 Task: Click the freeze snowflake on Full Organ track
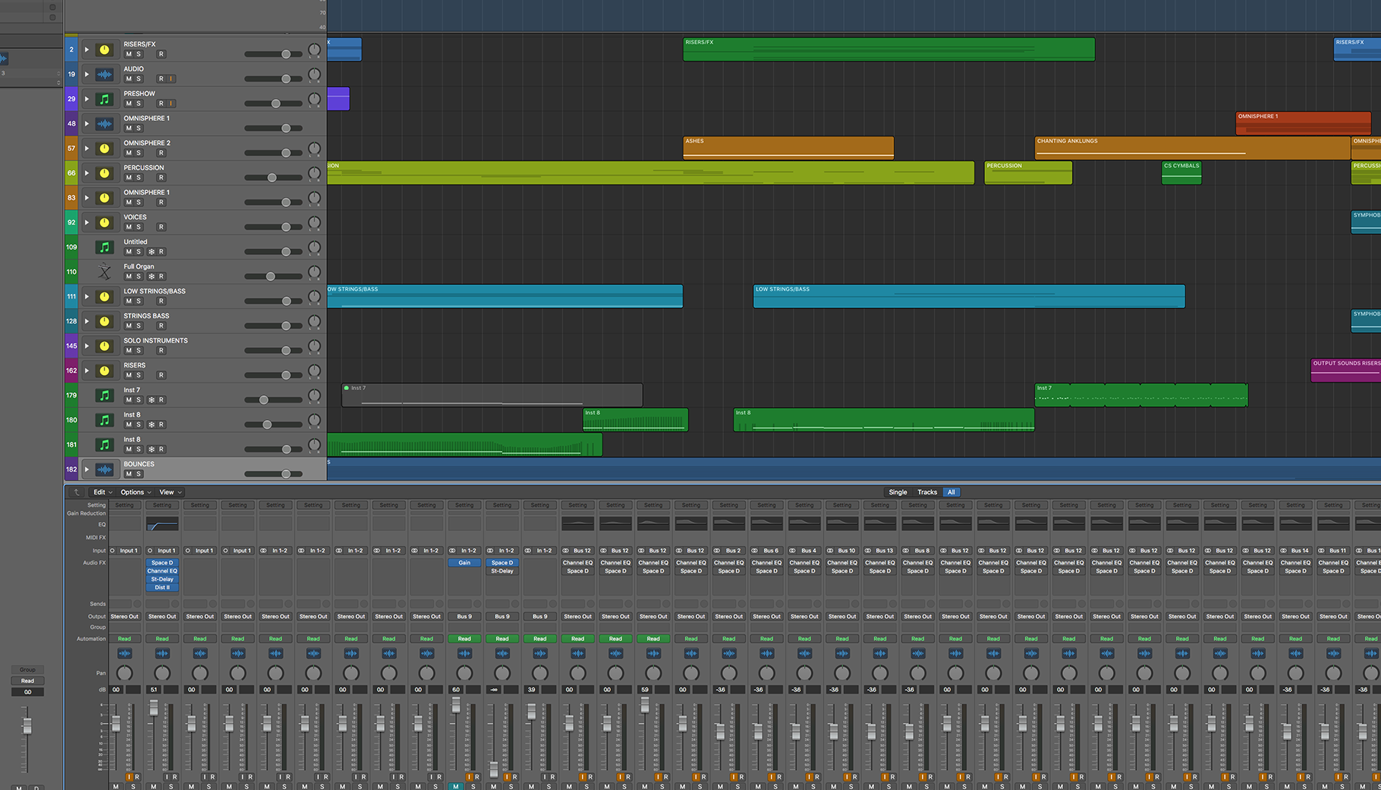[x=151, y=276]
